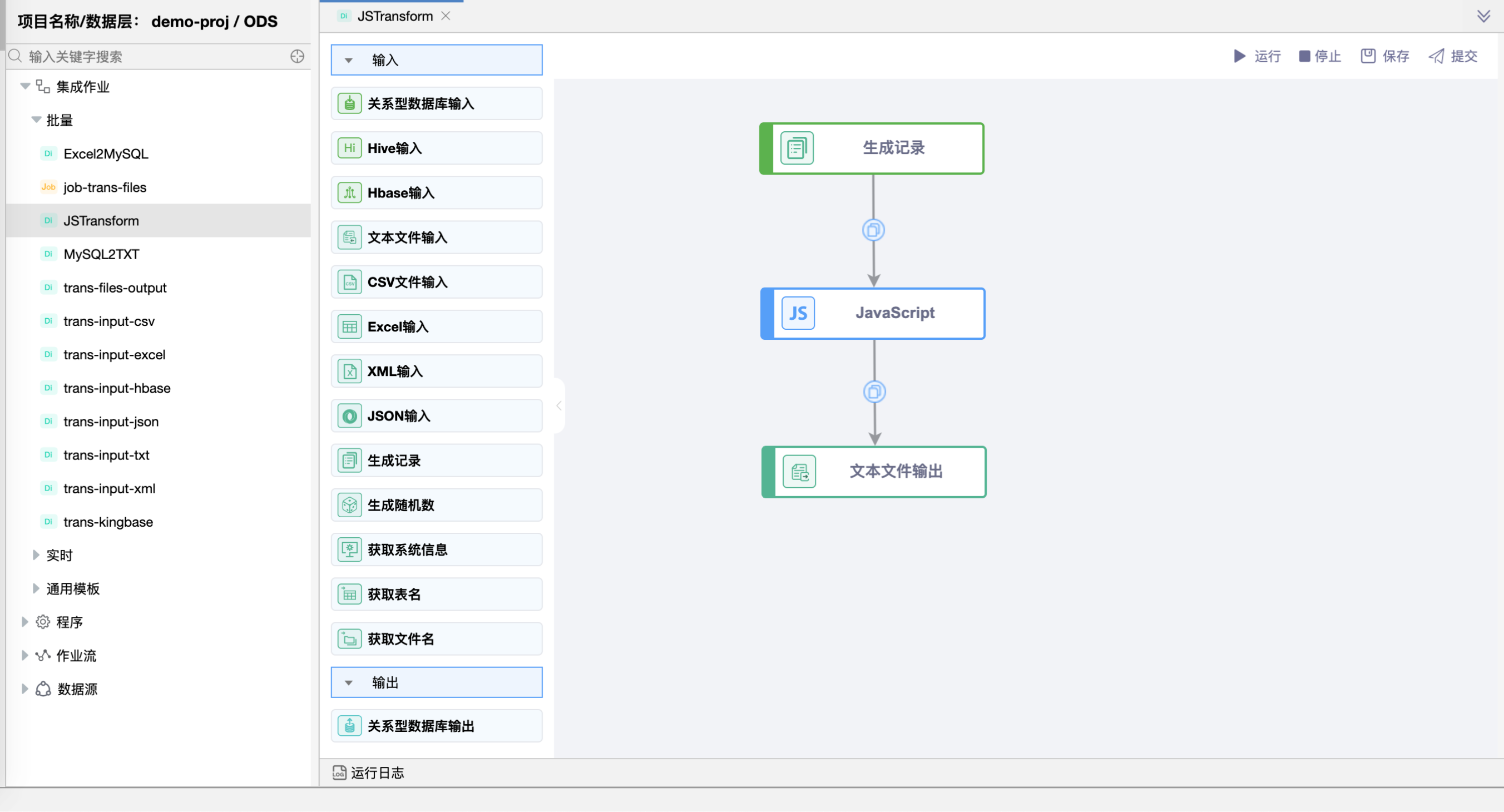Collapse the 输出 component section

click(349, 682)
